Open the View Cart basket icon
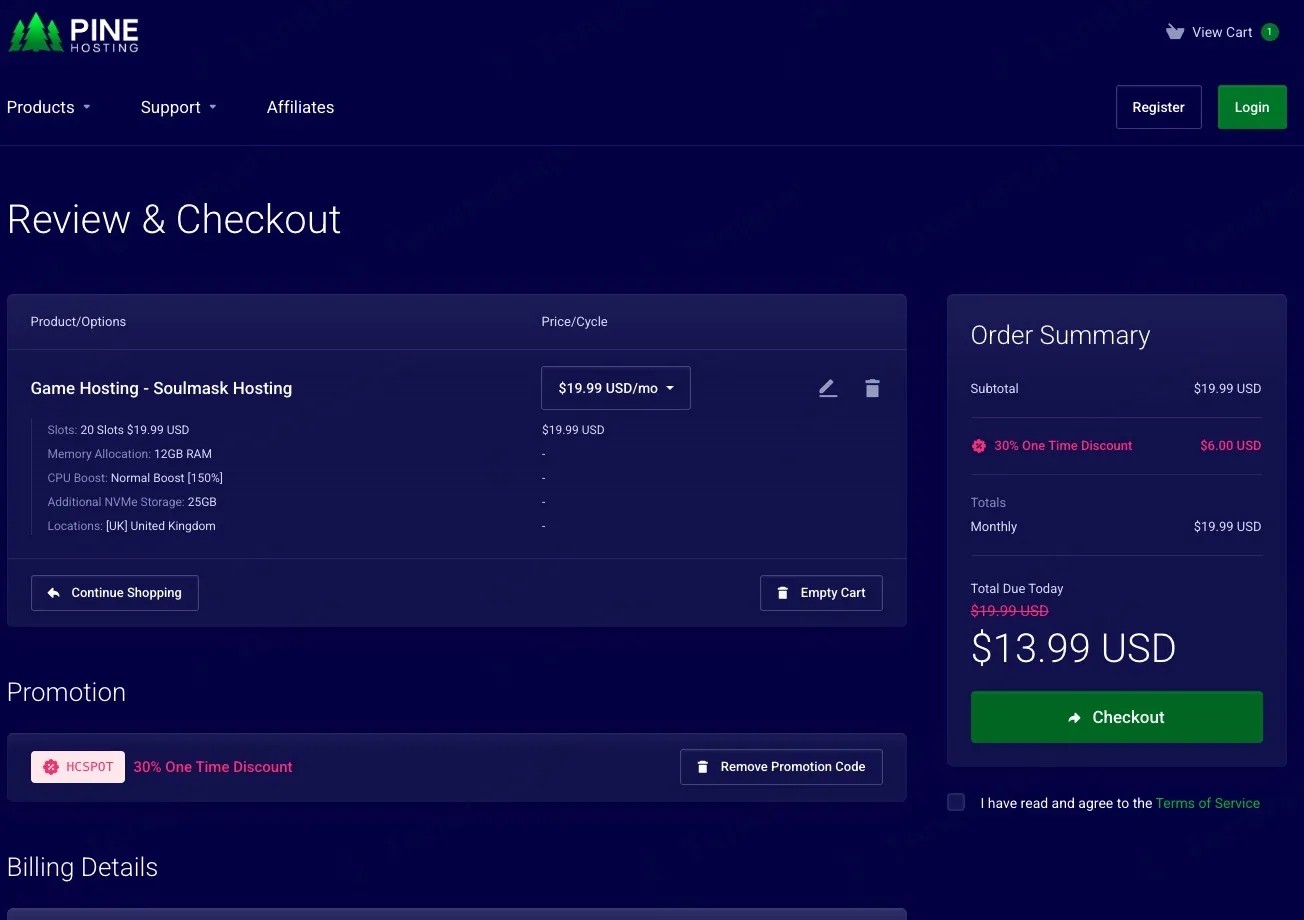Screen dimensions: 1304x920 (x=1175, y=32)
